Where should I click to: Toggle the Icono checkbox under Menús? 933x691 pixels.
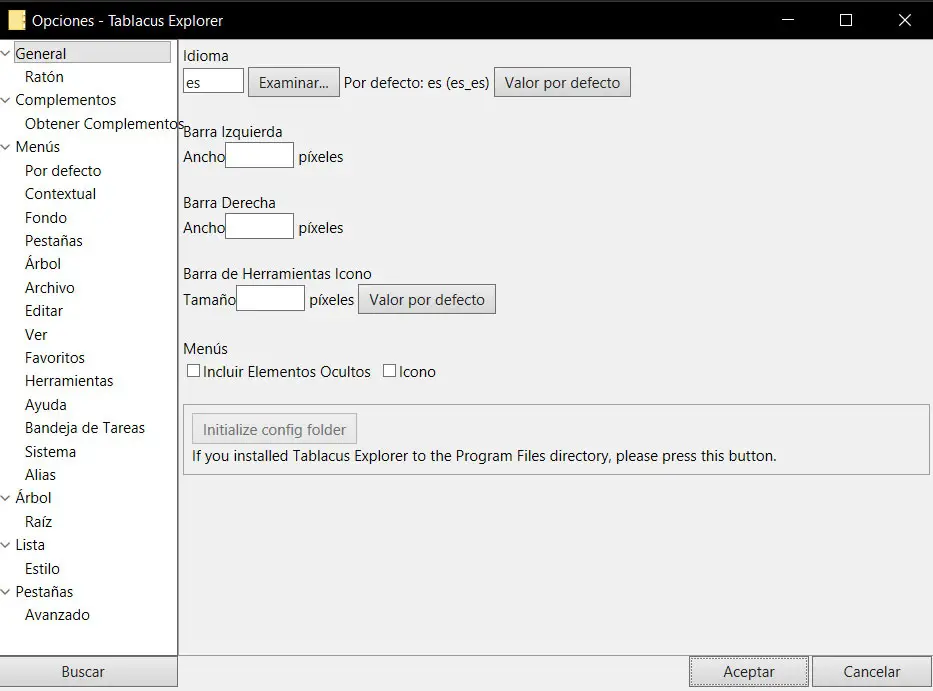click(x=389, y=371)
